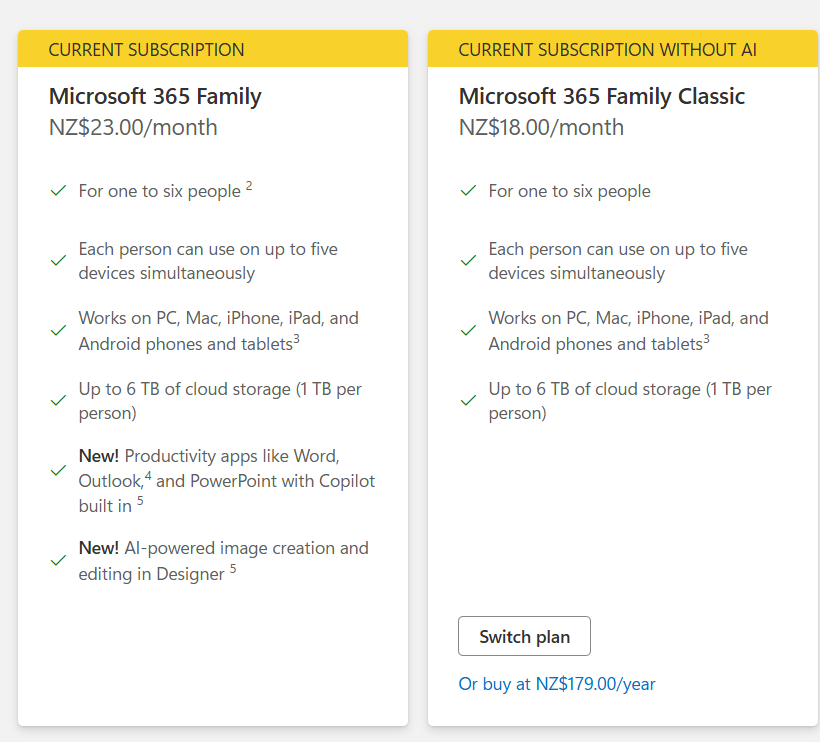
Task: Click the Switch plan button
Action: click(x=524, y=636)
